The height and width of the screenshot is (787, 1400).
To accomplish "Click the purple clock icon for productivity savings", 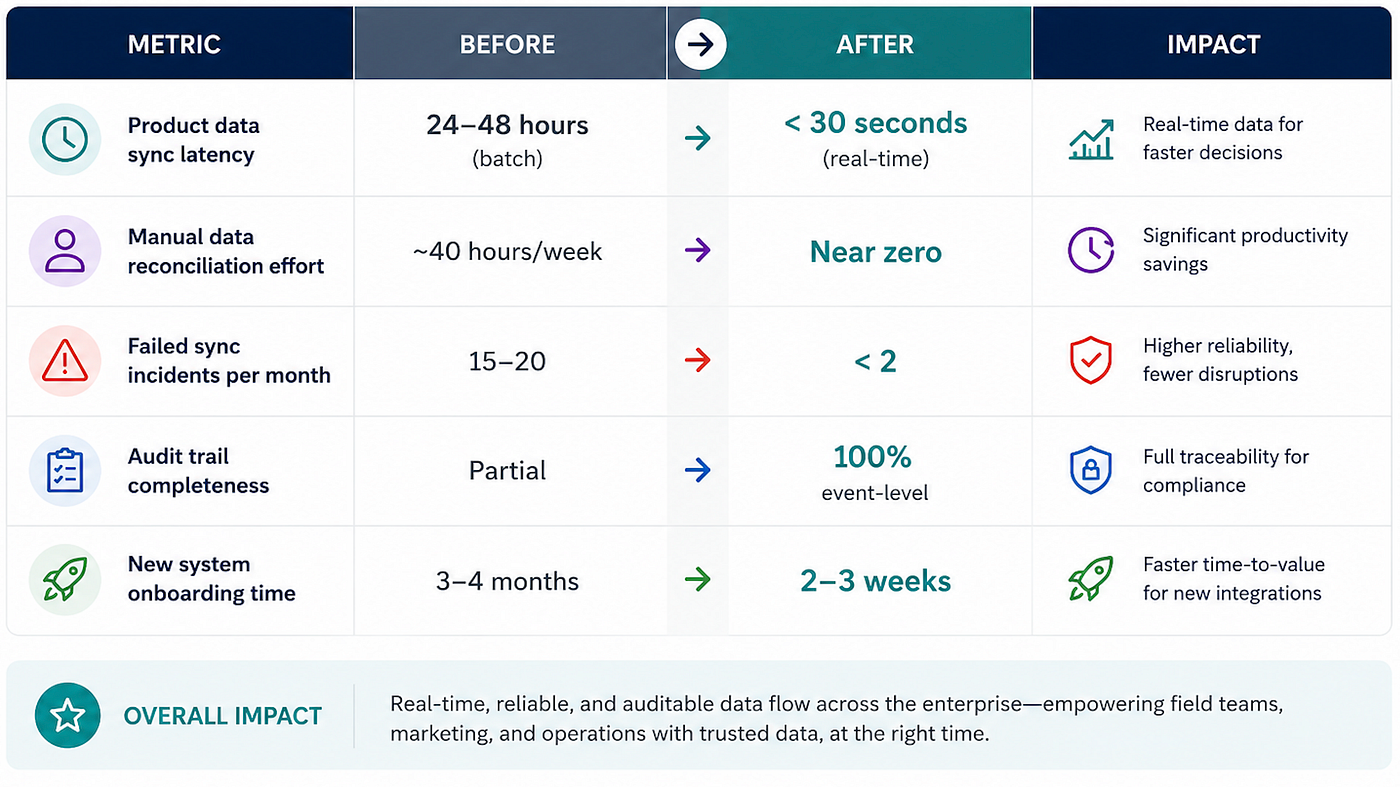I will pos(1091,250).
